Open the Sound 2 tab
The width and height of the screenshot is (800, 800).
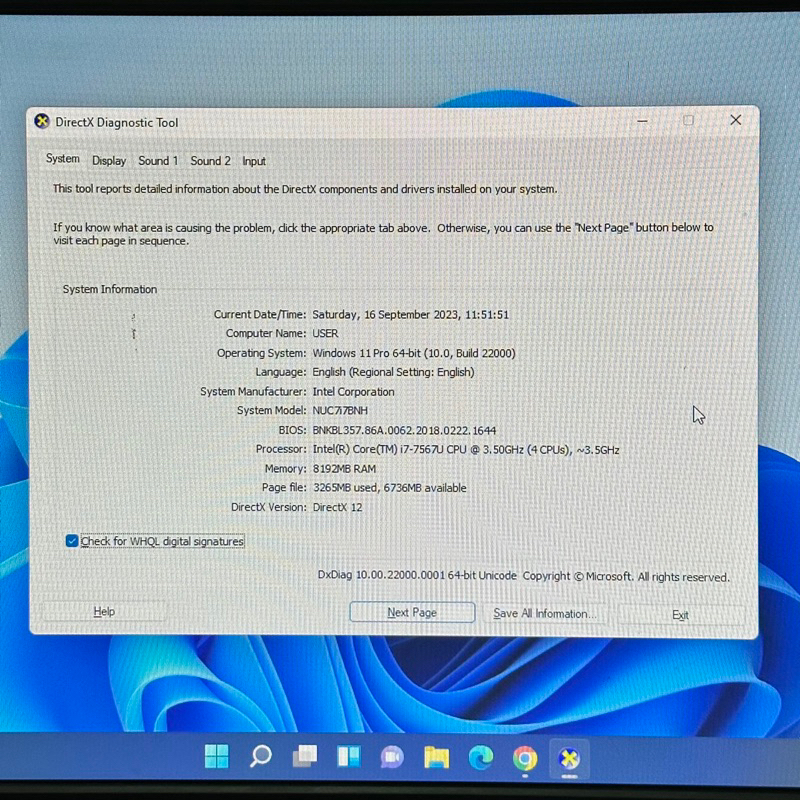[210, 161]
